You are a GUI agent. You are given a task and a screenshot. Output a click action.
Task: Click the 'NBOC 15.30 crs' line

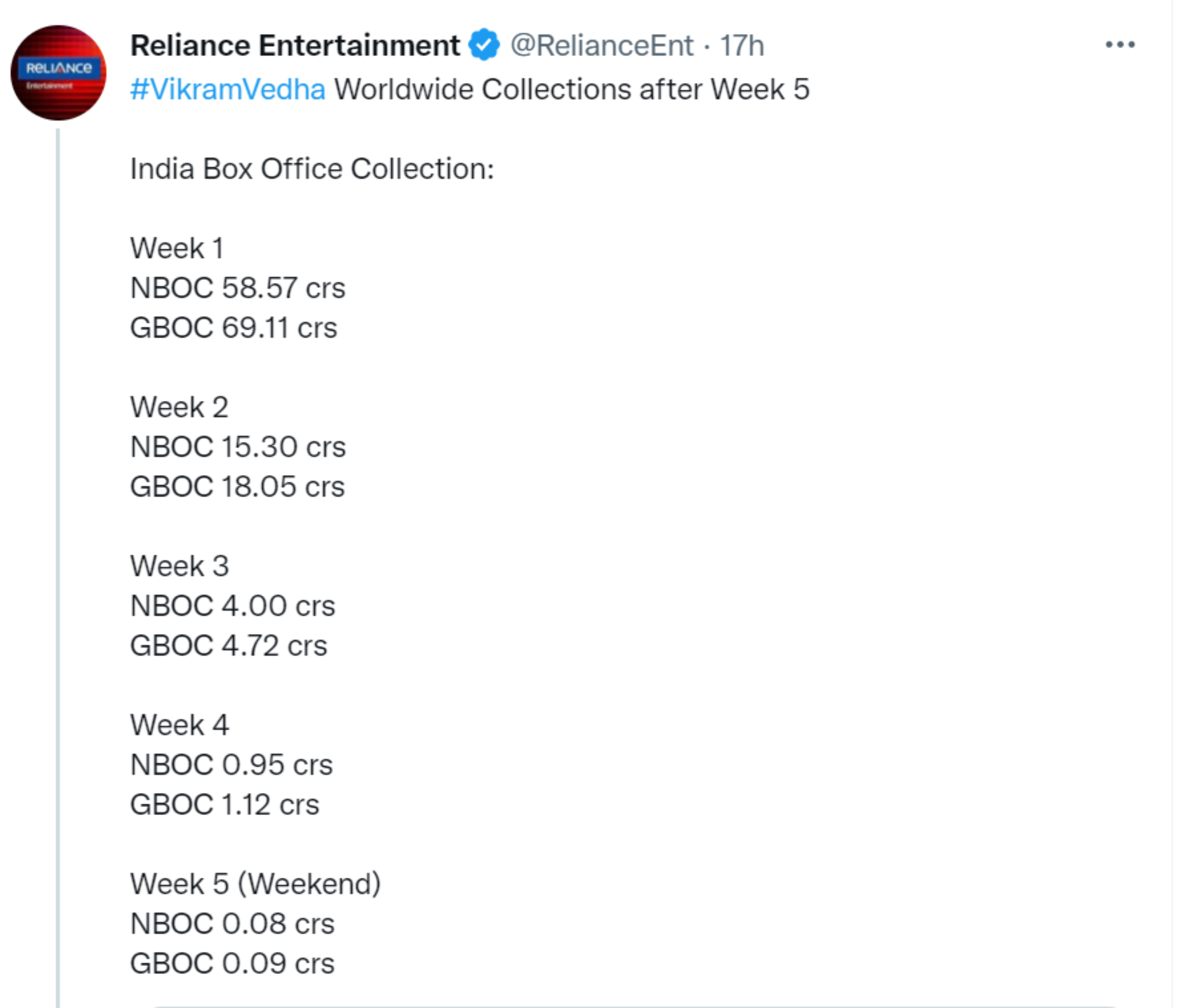pyautogui.click(x=238, y=446)
